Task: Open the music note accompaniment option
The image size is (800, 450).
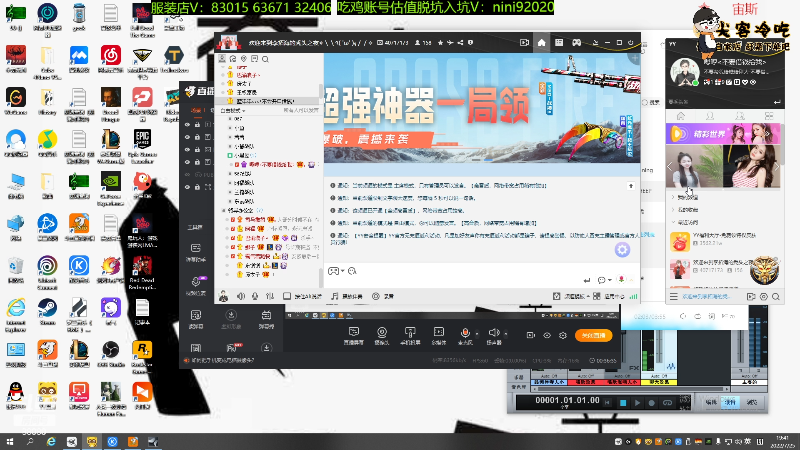Action: pos(347,296)
